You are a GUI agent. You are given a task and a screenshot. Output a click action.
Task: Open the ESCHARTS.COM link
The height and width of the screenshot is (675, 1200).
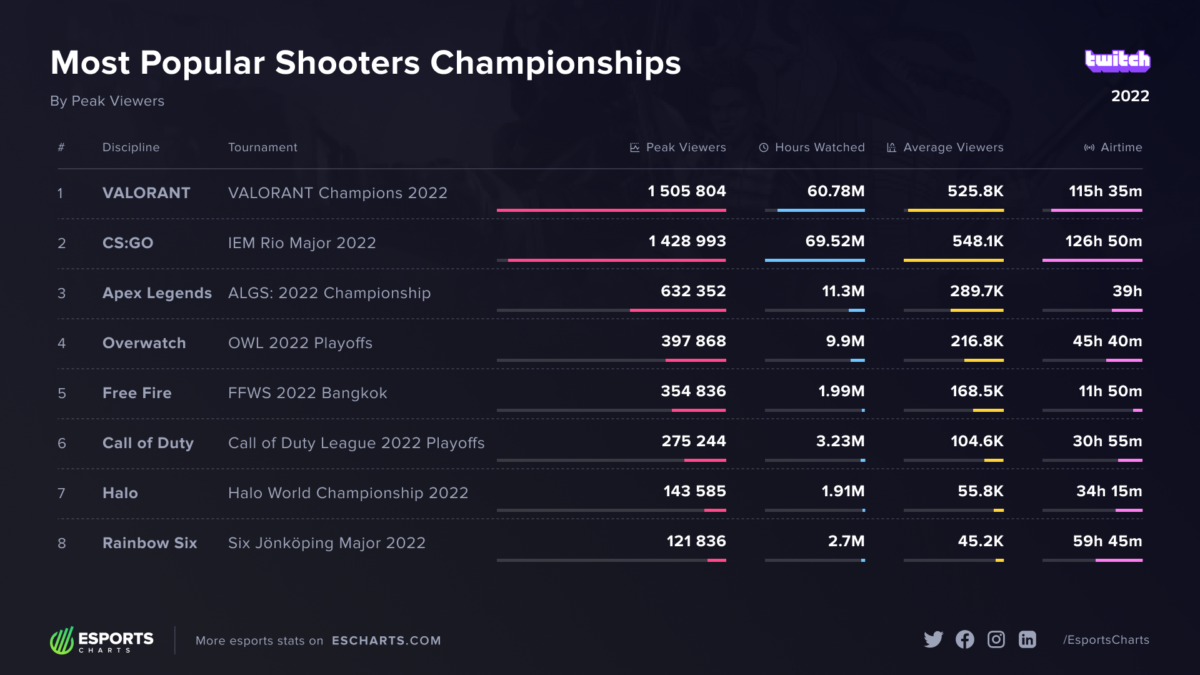(386, 641)
